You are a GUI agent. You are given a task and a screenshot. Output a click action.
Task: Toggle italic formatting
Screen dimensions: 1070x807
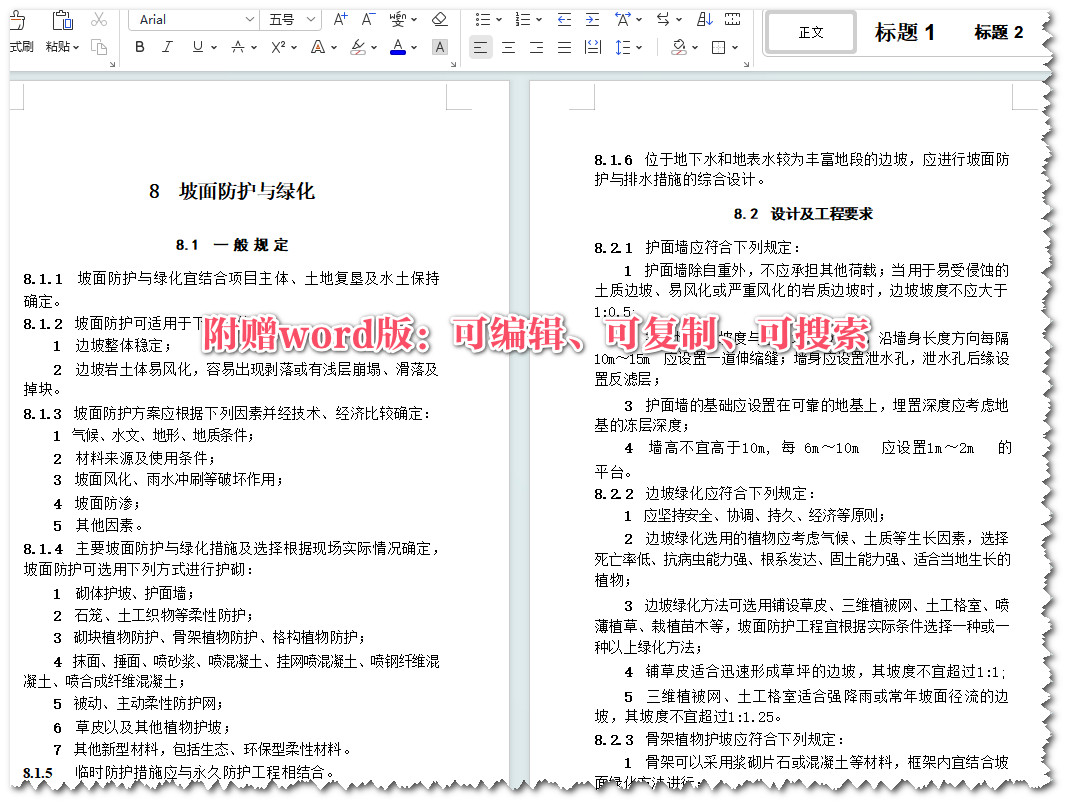[x=166, y=47]
